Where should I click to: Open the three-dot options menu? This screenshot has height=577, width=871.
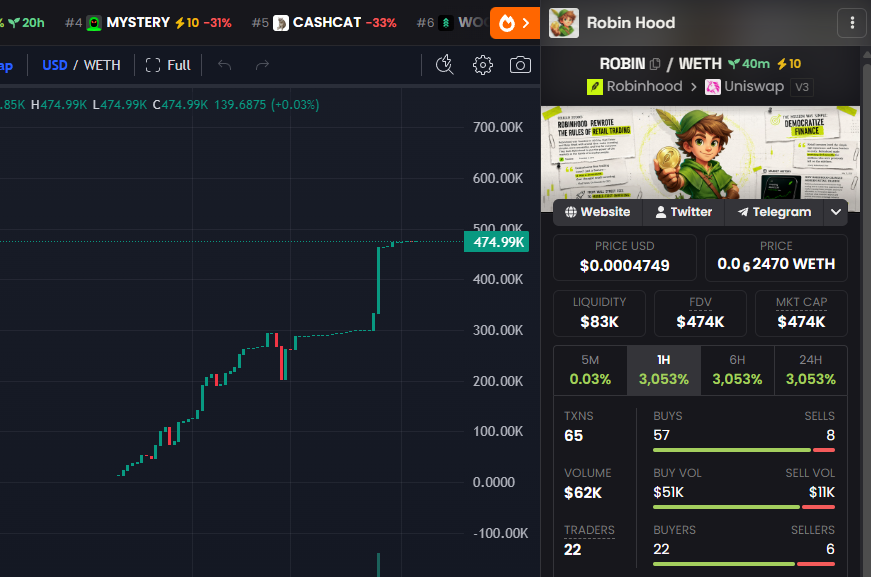852,23
